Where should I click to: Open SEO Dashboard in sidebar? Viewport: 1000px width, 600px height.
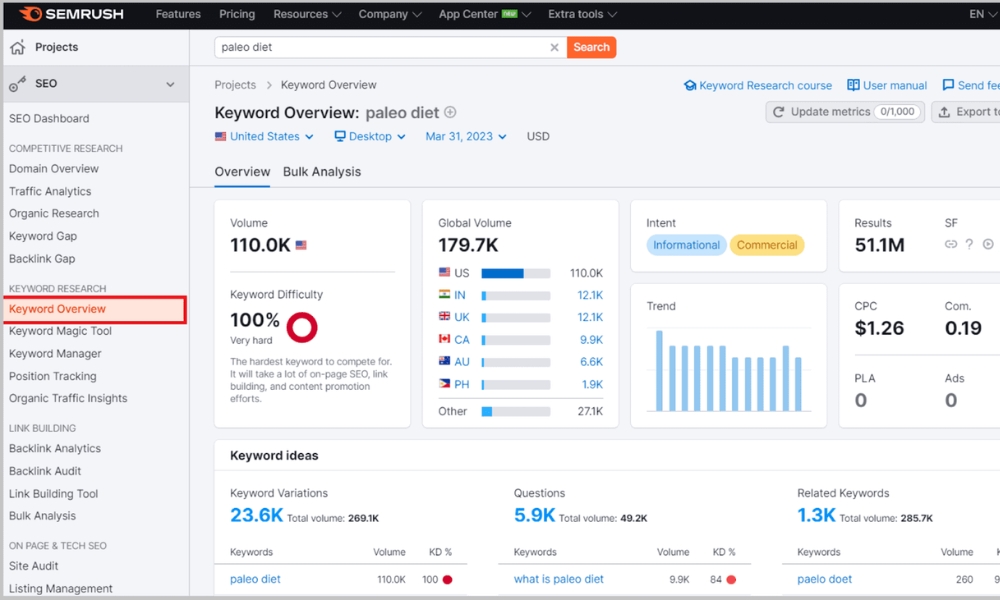[49, 119]
